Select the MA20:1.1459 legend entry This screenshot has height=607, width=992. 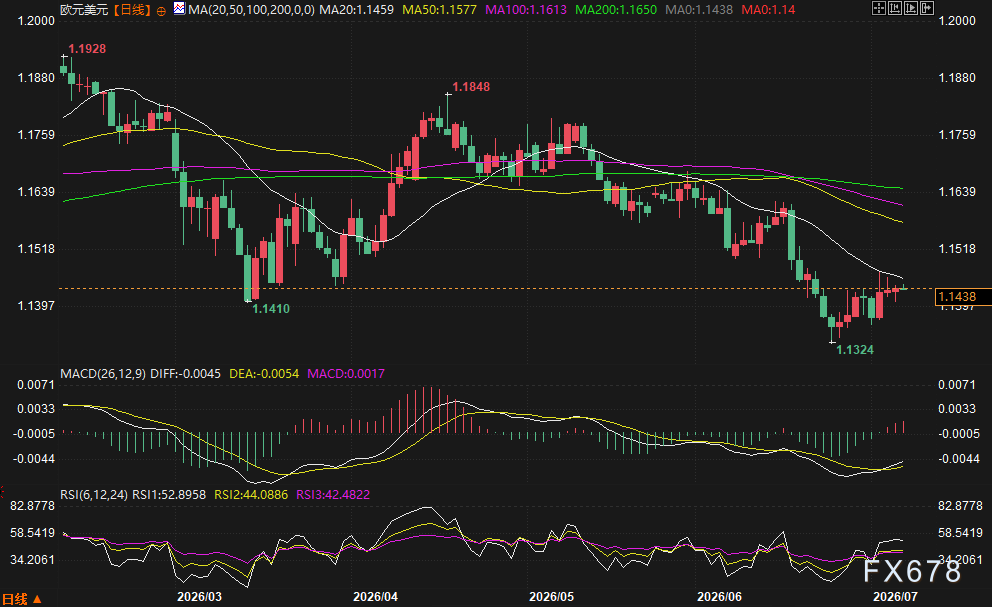(356, 10)
